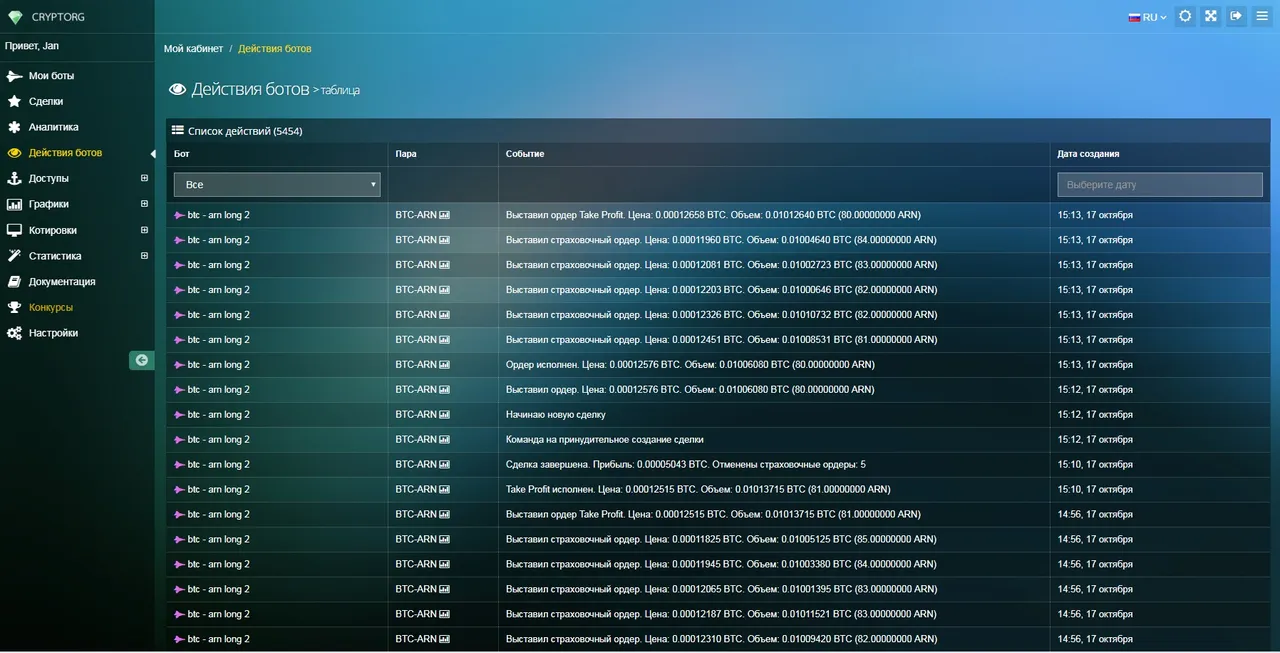The width and height of the screenshot is (1280, 653).
Task: Open the gear settings icon in top bar
Action: (1185, 16)
